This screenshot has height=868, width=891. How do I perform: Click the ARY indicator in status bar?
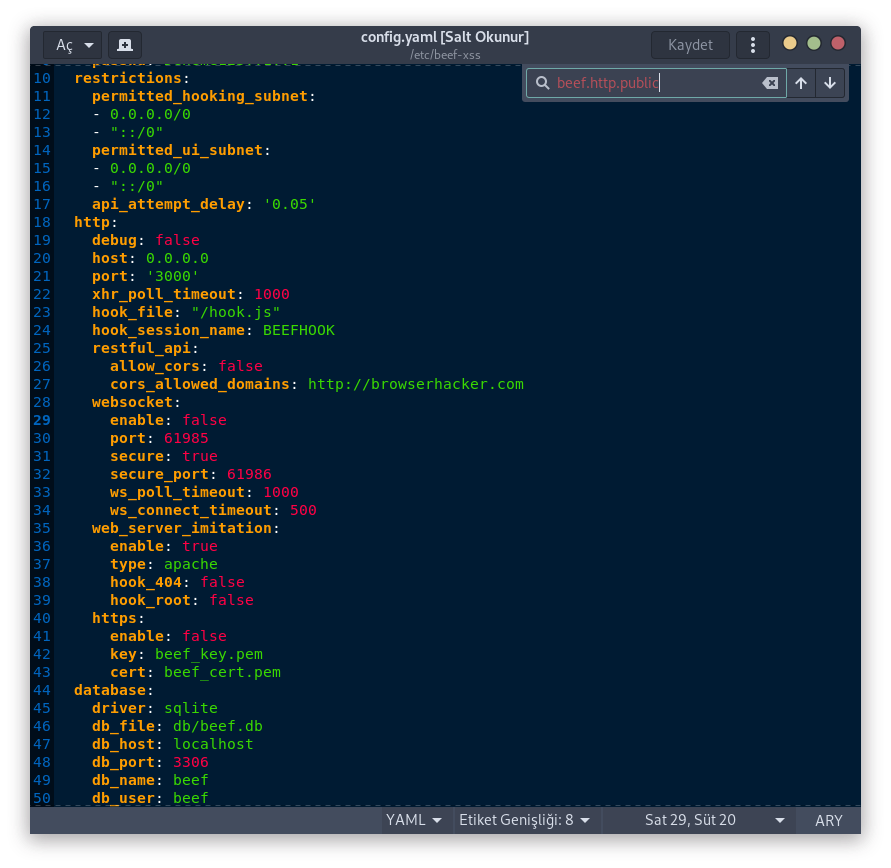point(828,820)
